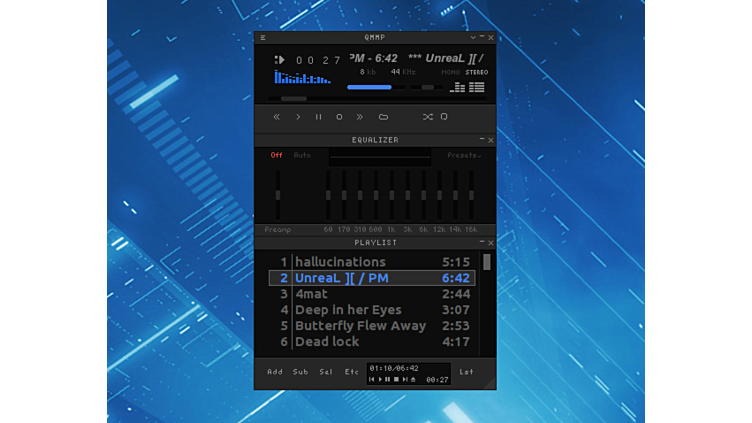Click the previous track button
The width and height of the screenshot is (752, 423).
pyautogui.click(x=277, y=117)
